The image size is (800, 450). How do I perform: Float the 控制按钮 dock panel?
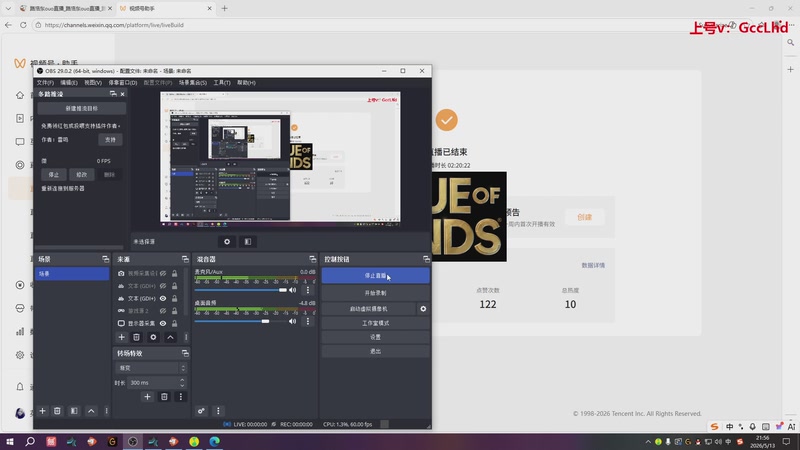point(426,259)
